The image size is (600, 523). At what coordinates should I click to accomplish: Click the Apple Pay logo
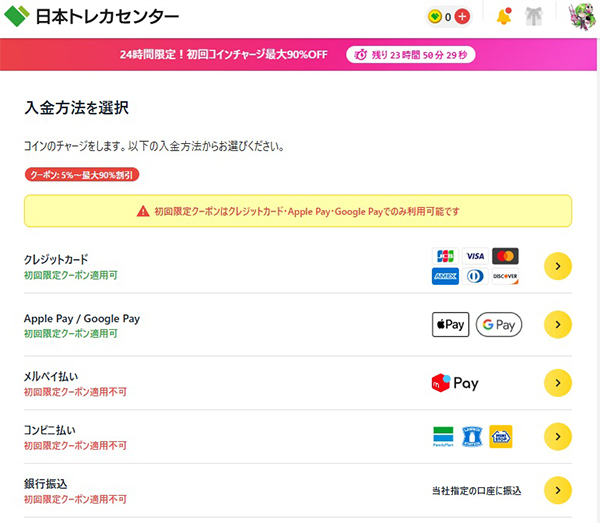click(450, 324)
